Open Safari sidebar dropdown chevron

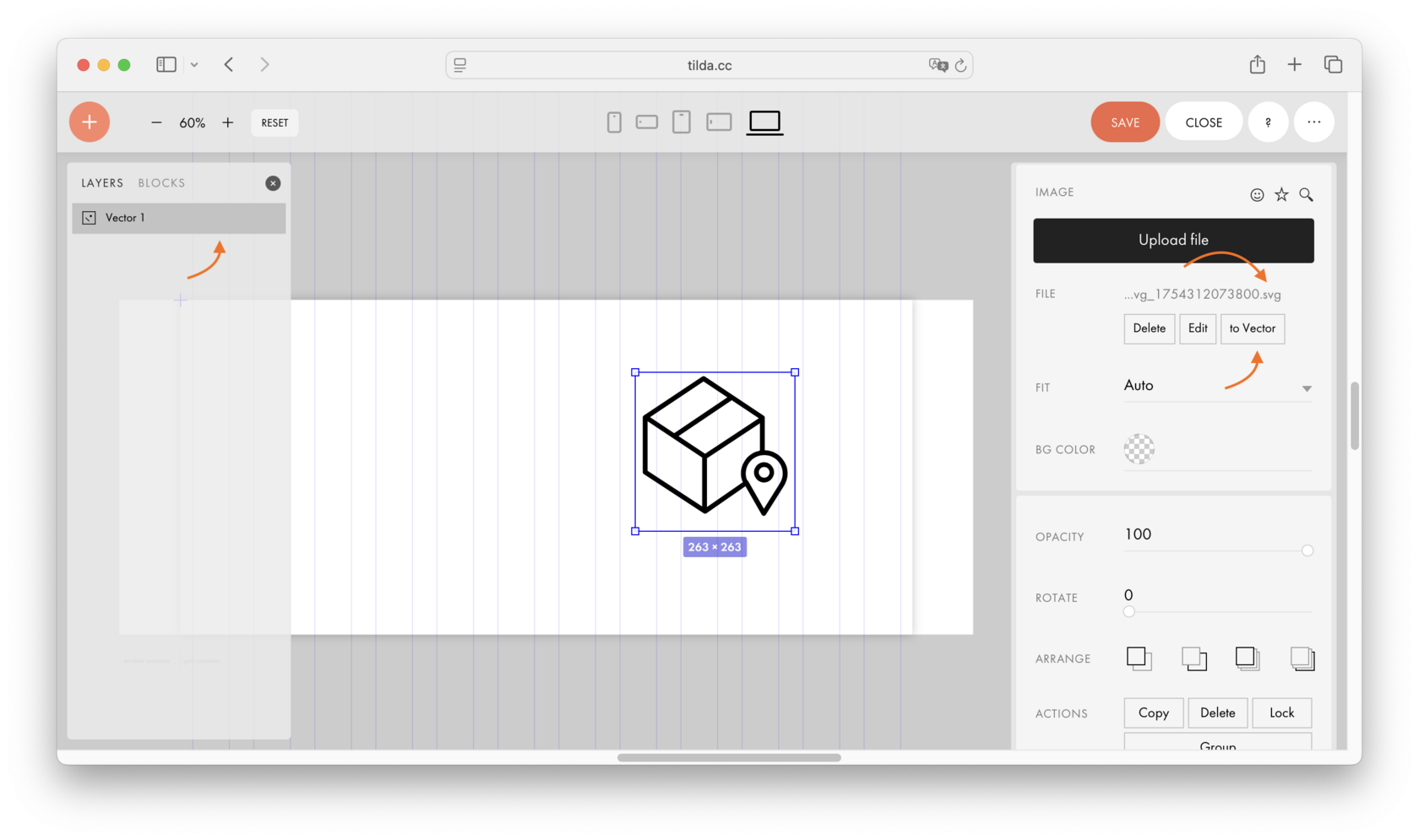(x=194, y=65)
